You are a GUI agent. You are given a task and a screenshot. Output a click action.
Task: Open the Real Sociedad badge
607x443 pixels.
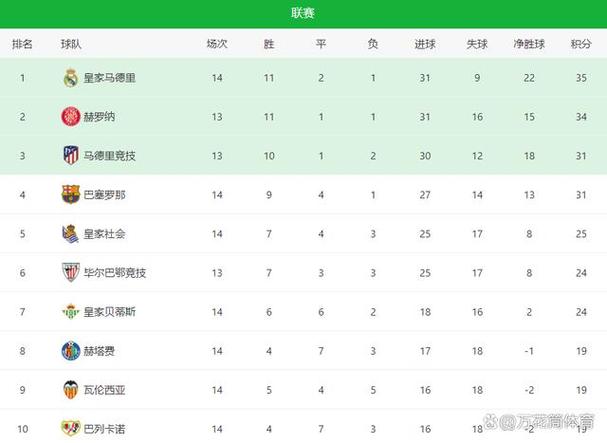[x=71, y=234]
